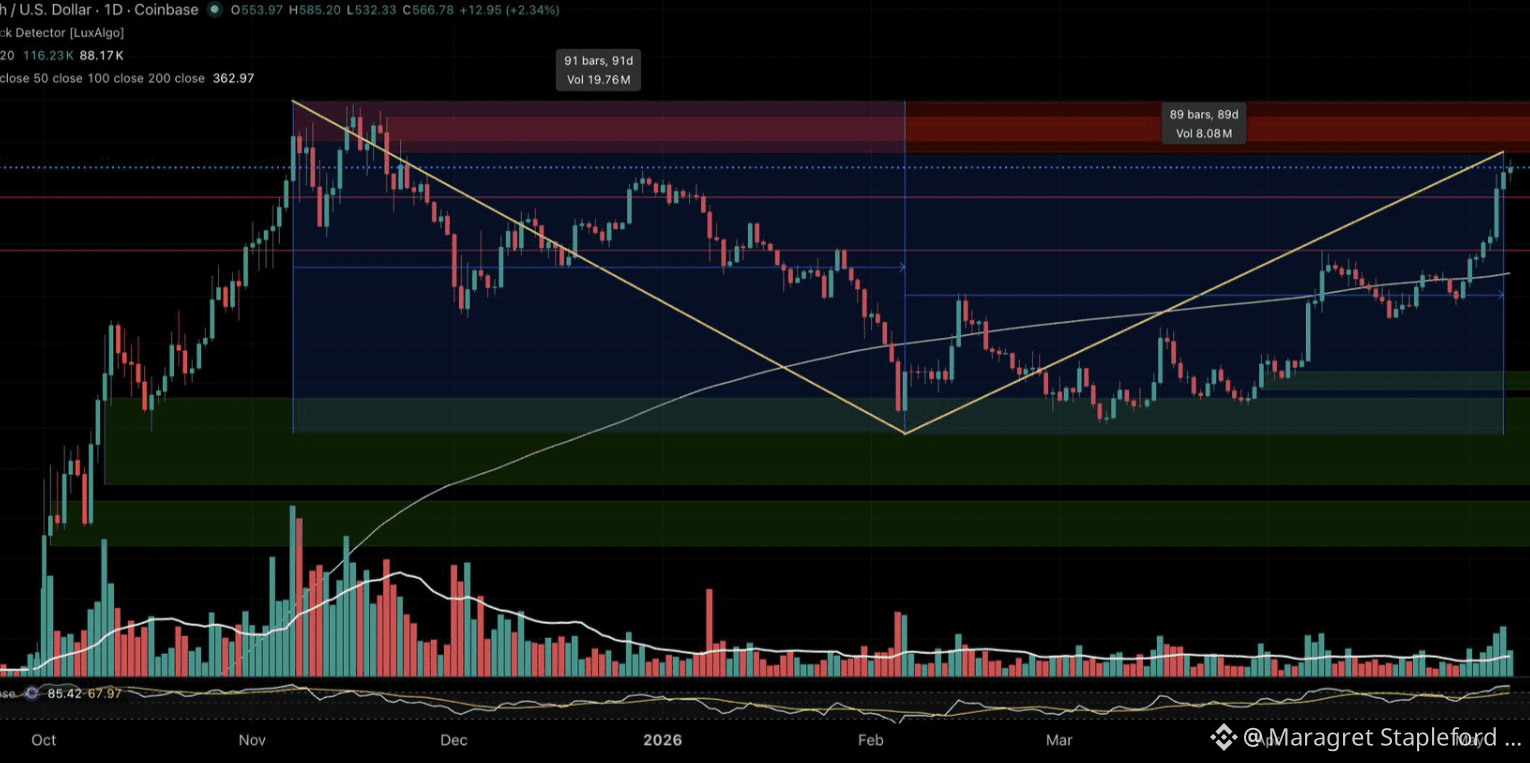Click the moving average value 362.97

pyautogui.click(x=233, y=78)
